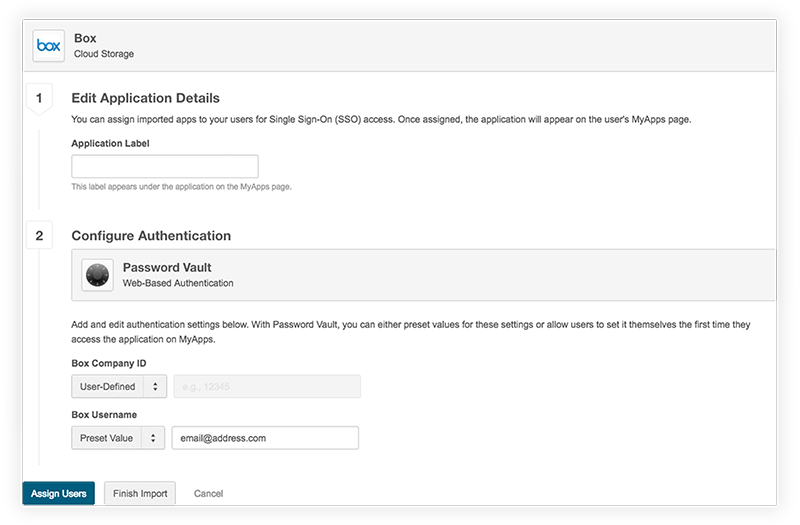This screenshot has height=525, width=800.
Task: Click the Box Username label
Action: 104,415
